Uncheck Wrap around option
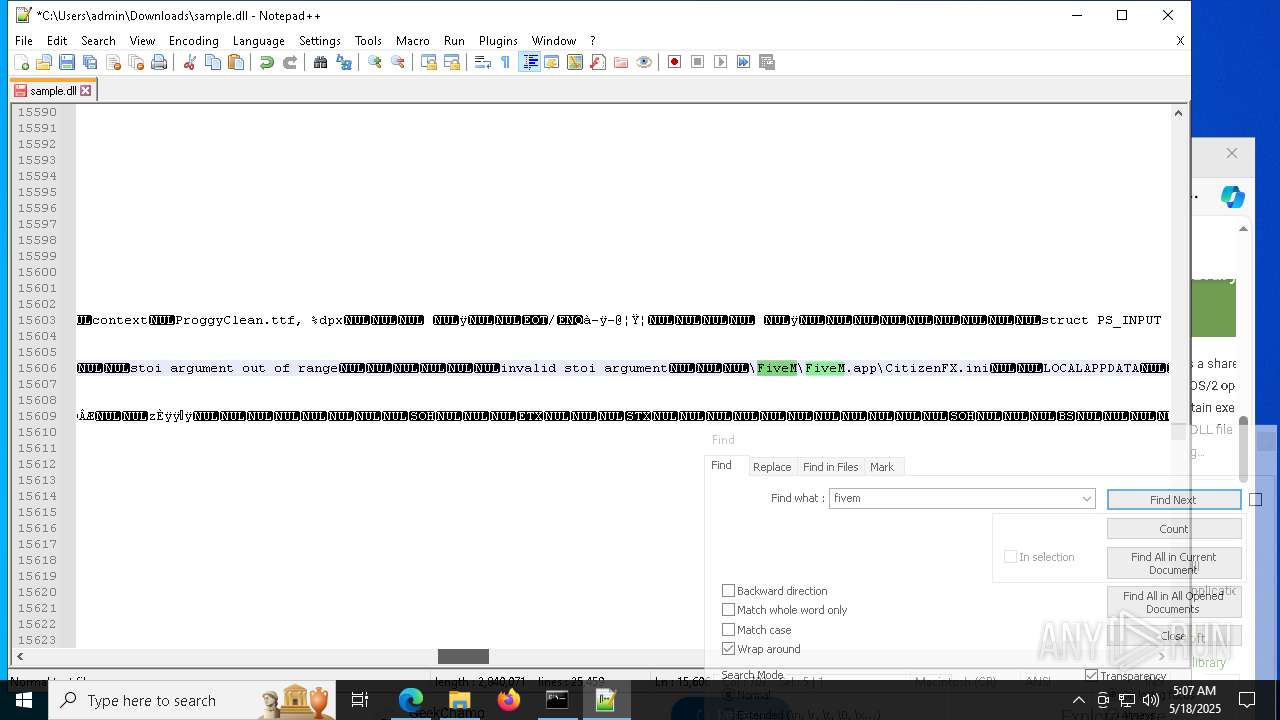The width and height of the screenshot is (1280, 720). [x=729, y=649]
